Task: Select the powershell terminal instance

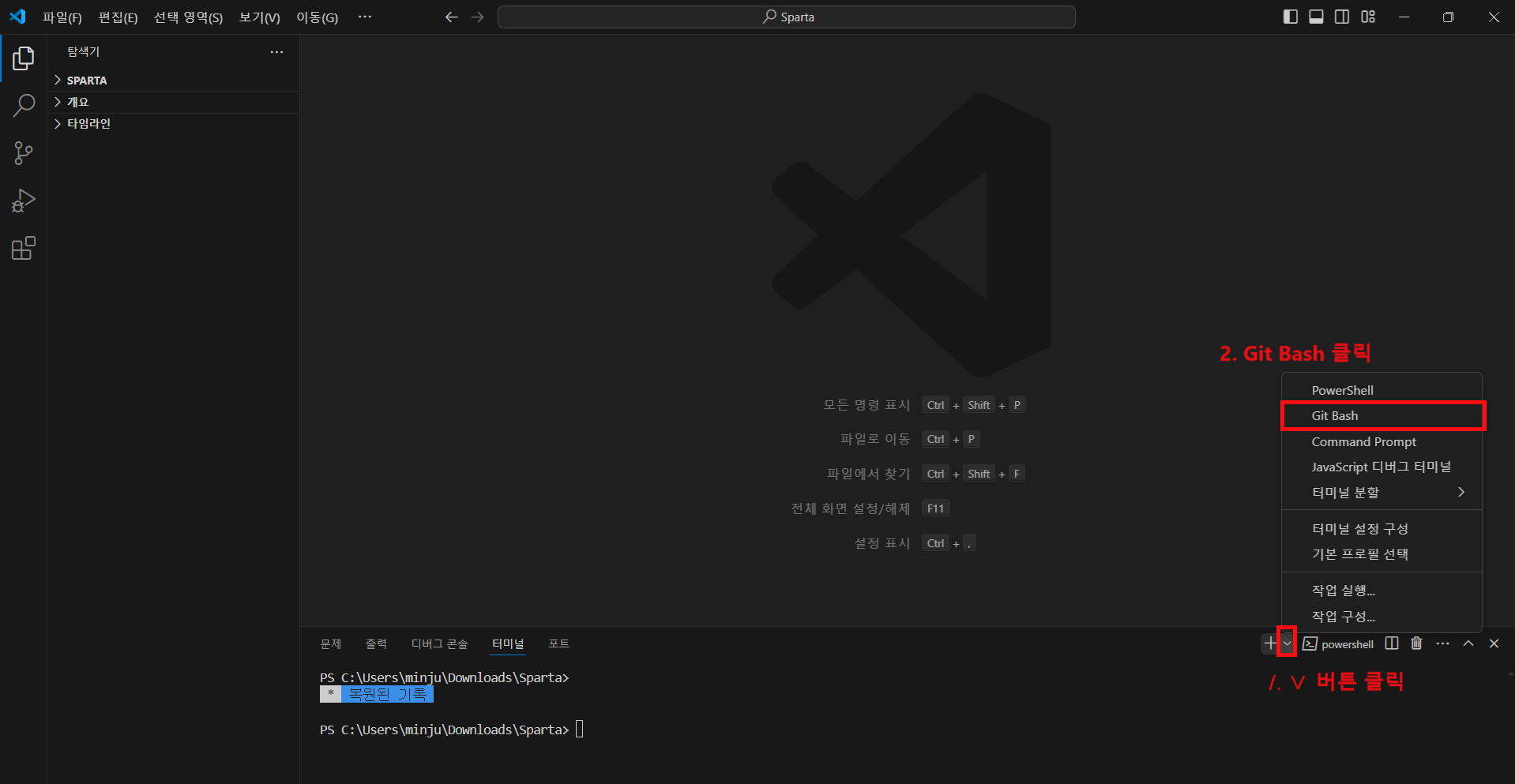Action: click(1338, 643)
